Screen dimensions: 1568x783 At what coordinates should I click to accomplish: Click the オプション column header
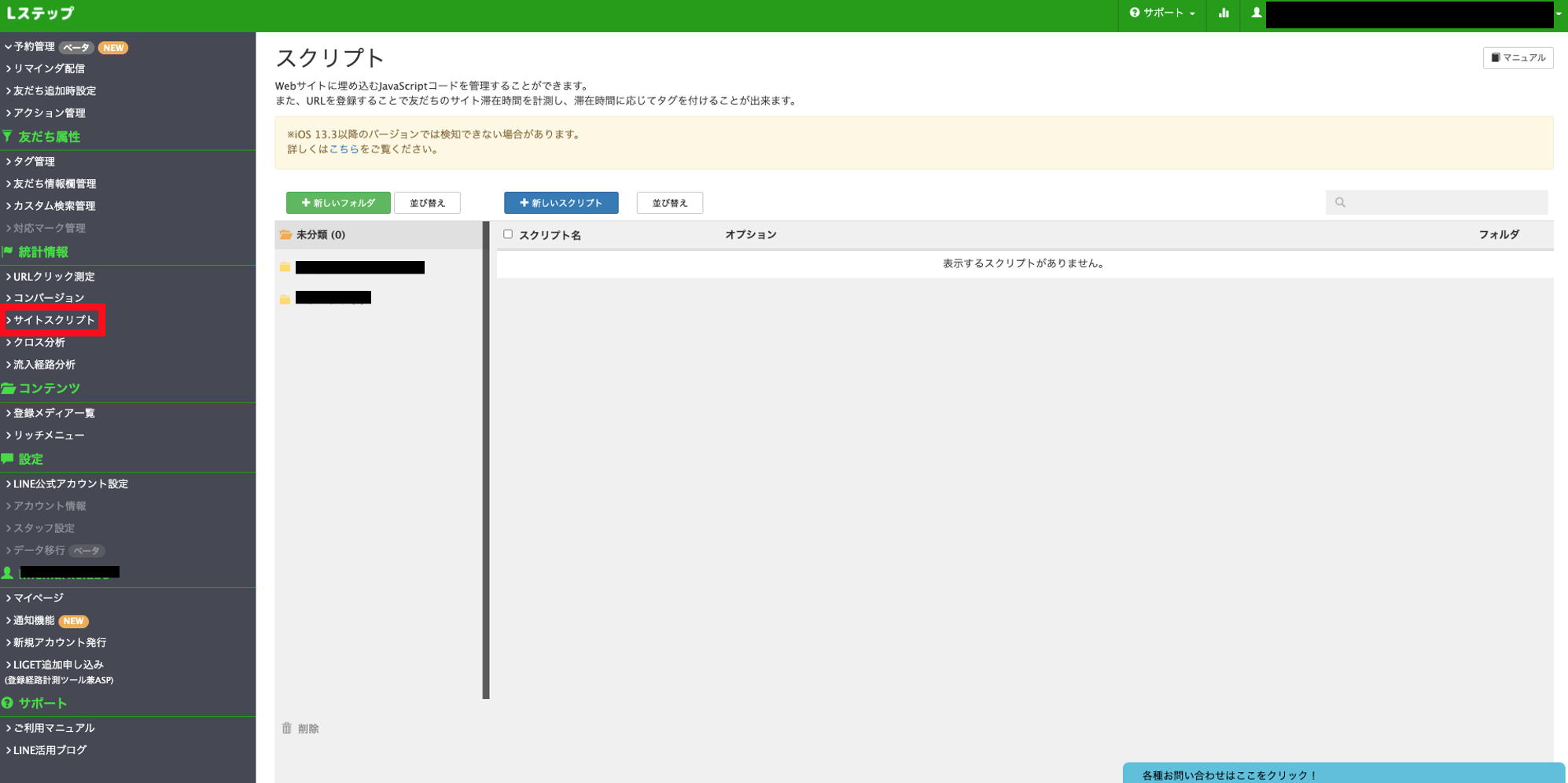point(750,235)
